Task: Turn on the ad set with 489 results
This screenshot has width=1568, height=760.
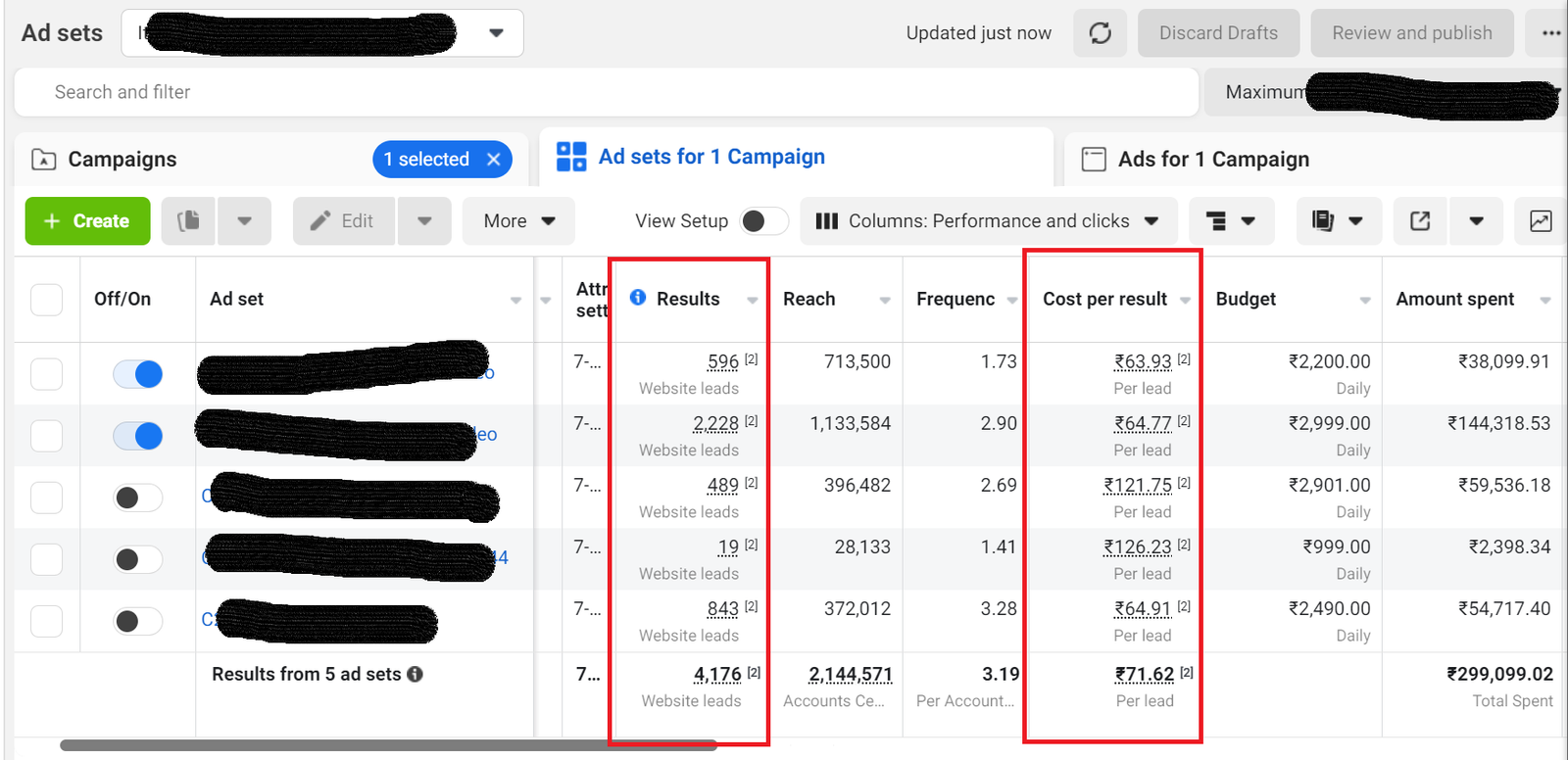Action: (x=137, y=498)
